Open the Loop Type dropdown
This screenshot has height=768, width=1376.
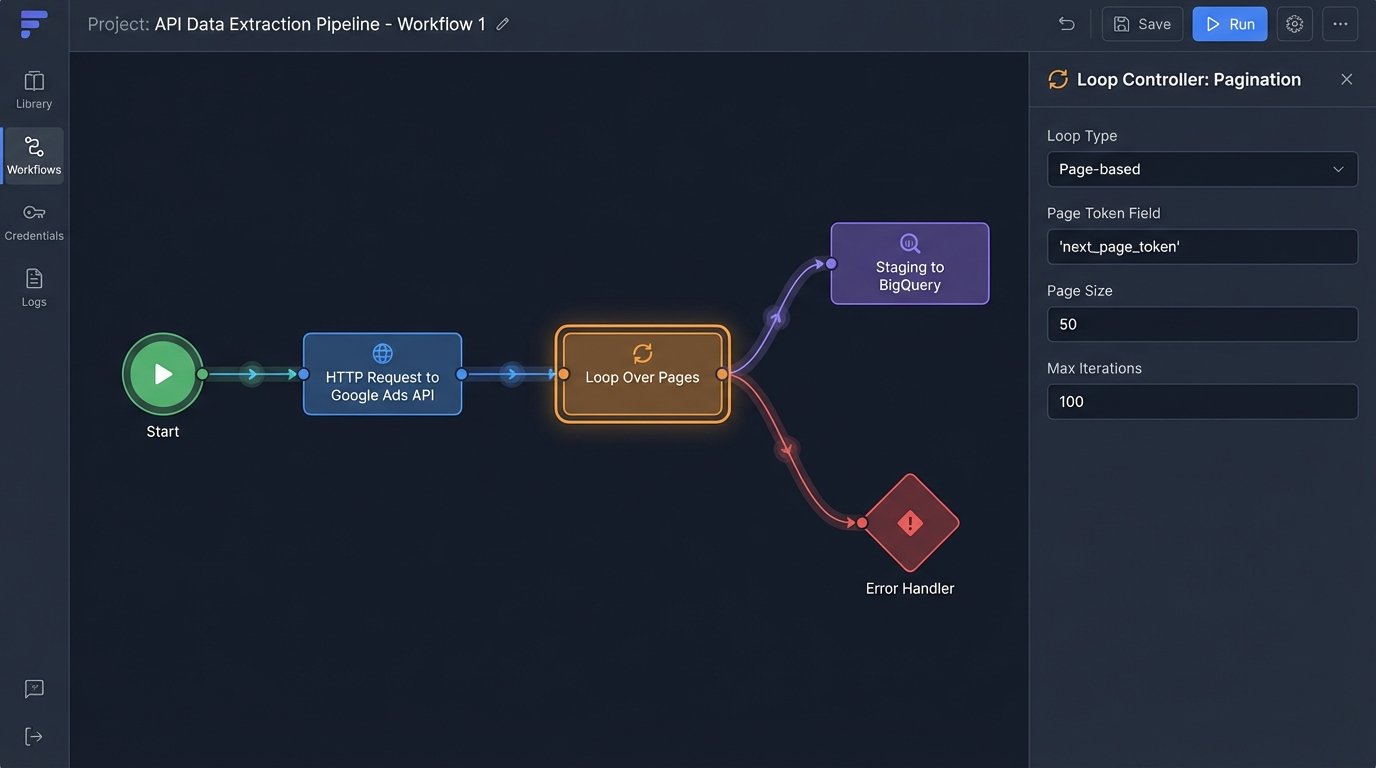coord(1201,169)
